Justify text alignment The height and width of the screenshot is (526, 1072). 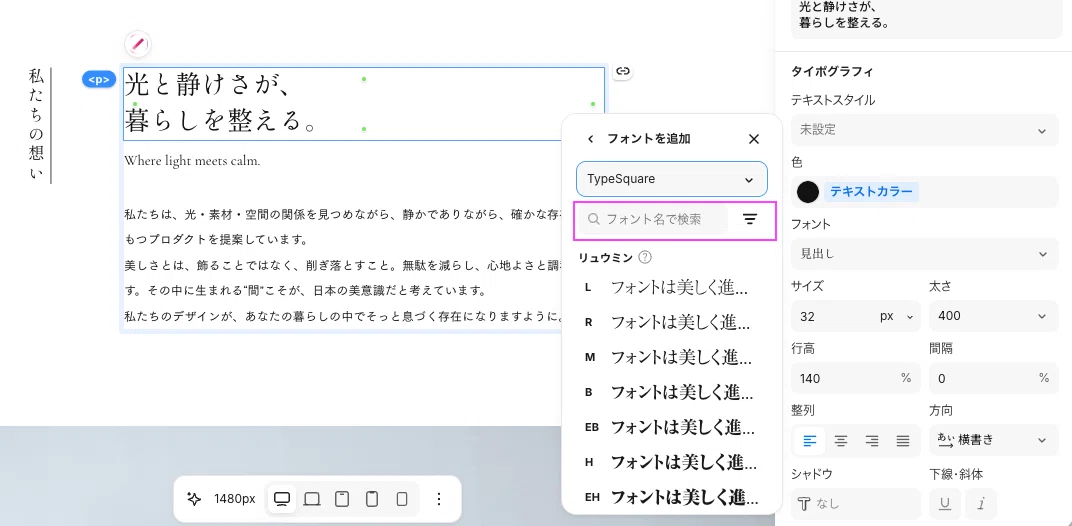(902, 441)
